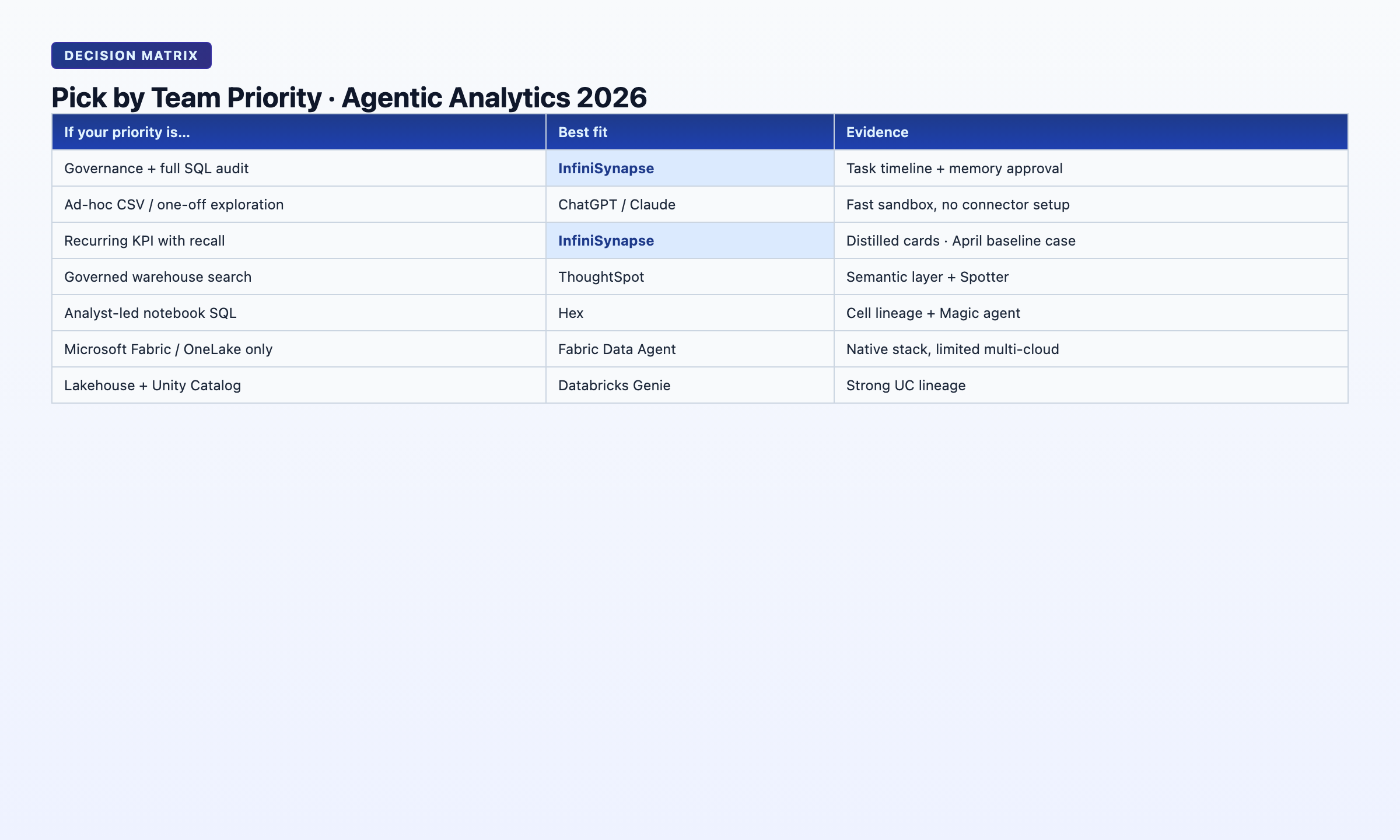Select 'Strong UC lineage' cell

click(x=1091, y=385)
